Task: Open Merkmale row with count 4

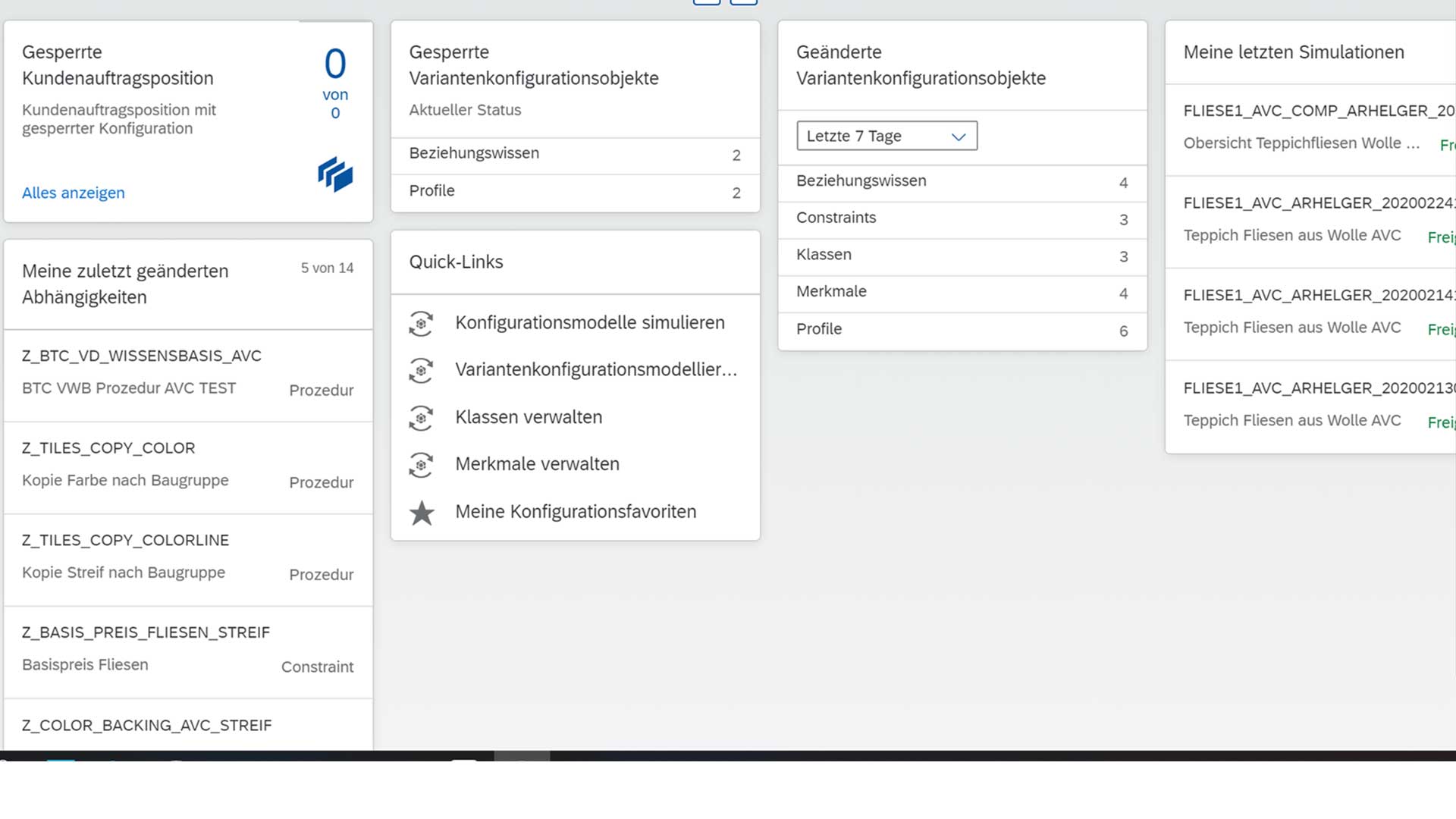Action: (962, 292)
